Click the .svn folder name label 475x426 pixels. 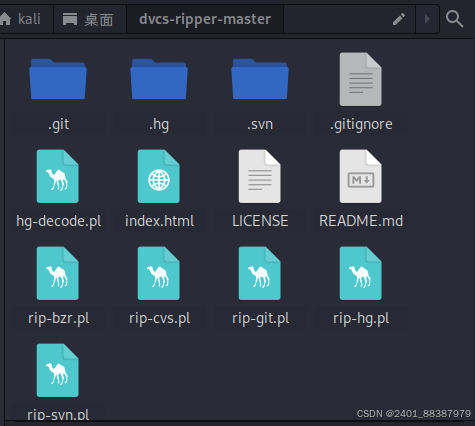click(260, 124)
